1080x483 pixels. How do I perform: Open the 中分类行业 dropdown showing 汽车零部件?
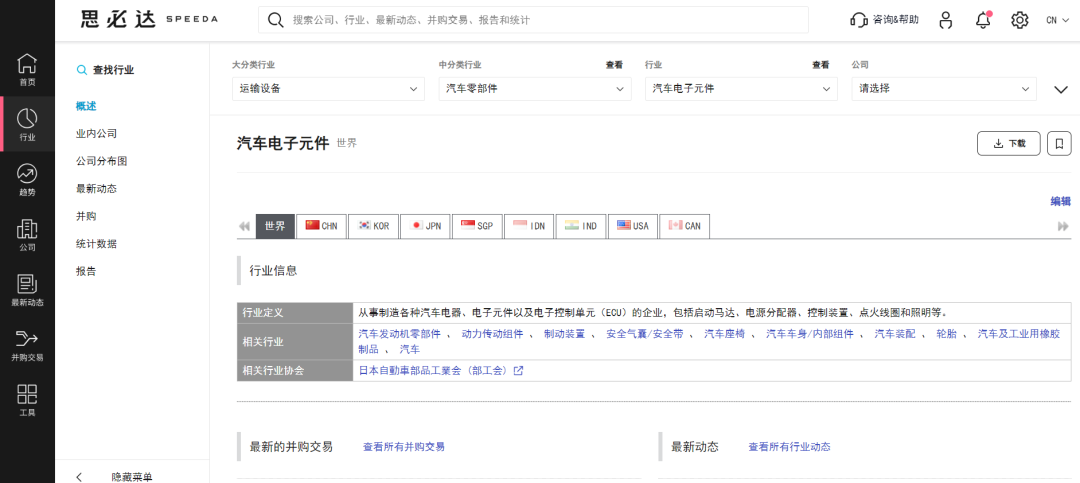[534, 88]
